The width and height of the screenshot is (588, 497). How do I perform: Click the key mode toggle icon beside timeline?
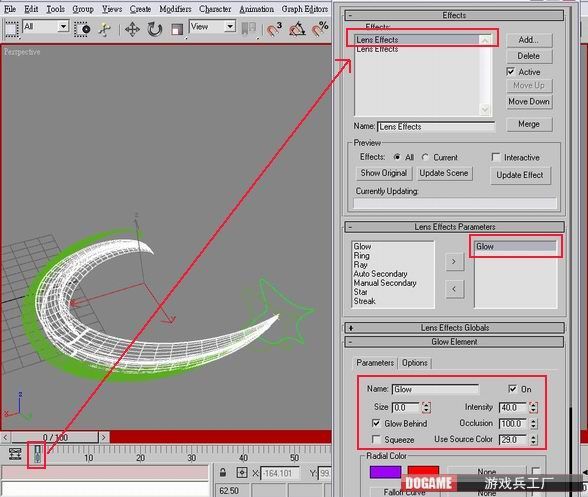[15, 453]
